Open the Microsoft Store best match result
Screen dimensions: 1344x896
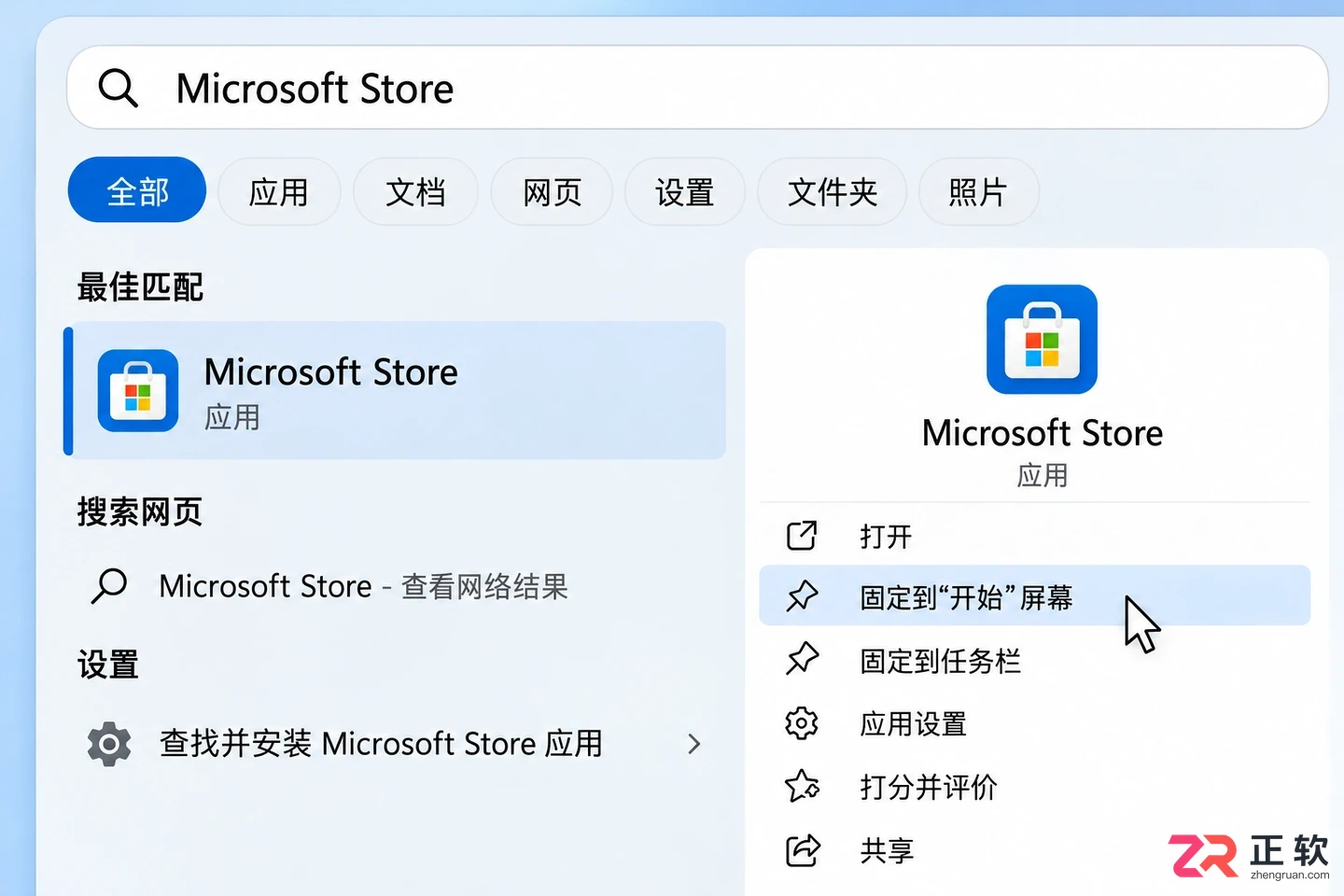point(395,390)
